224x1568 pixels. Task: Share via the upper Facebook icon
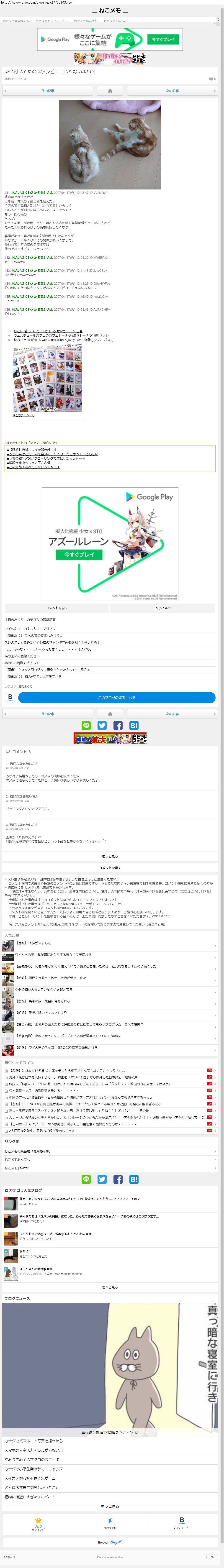click(x=118, y=726)
